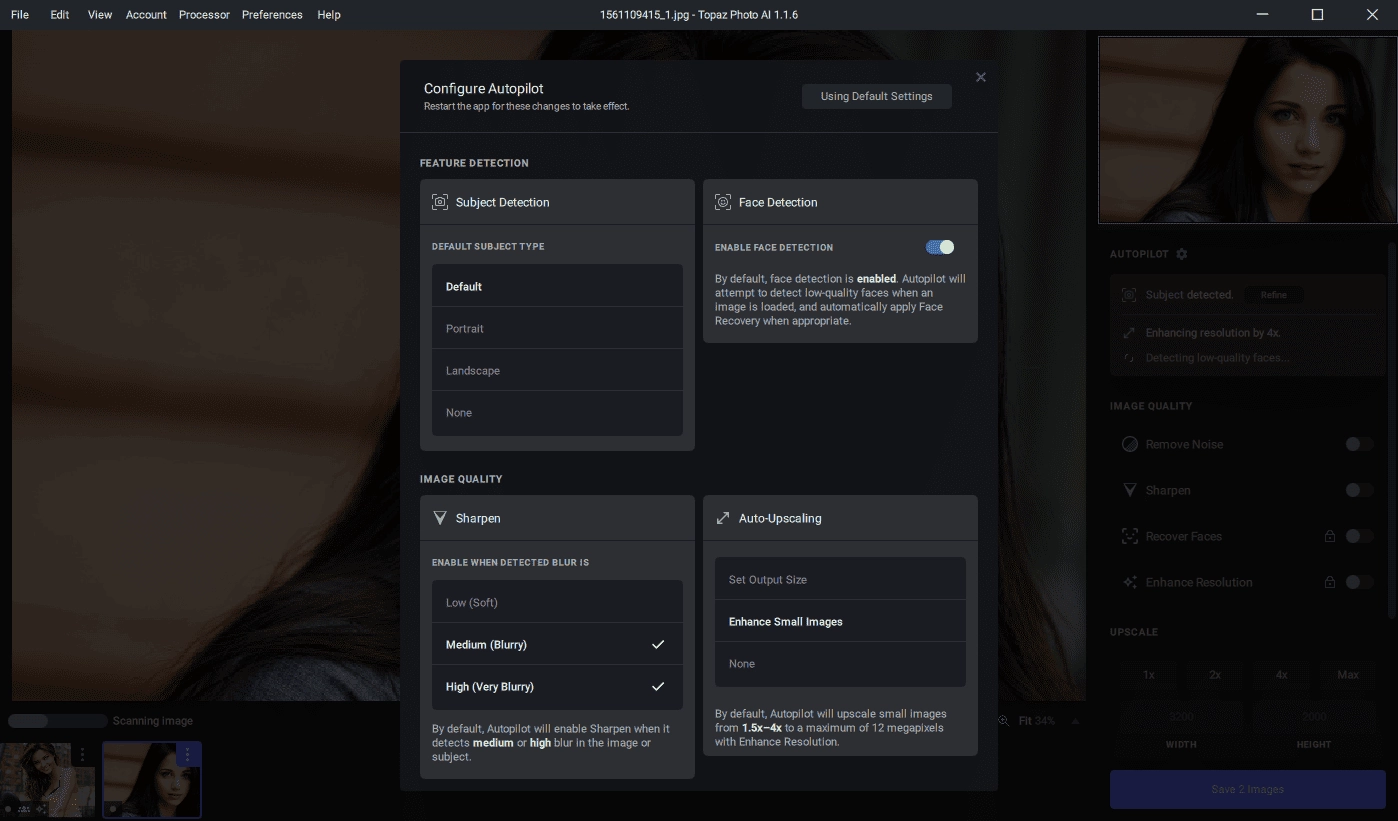Toggle Remove Noise switch
1398x821 pixels.
tap(1359, 444)
